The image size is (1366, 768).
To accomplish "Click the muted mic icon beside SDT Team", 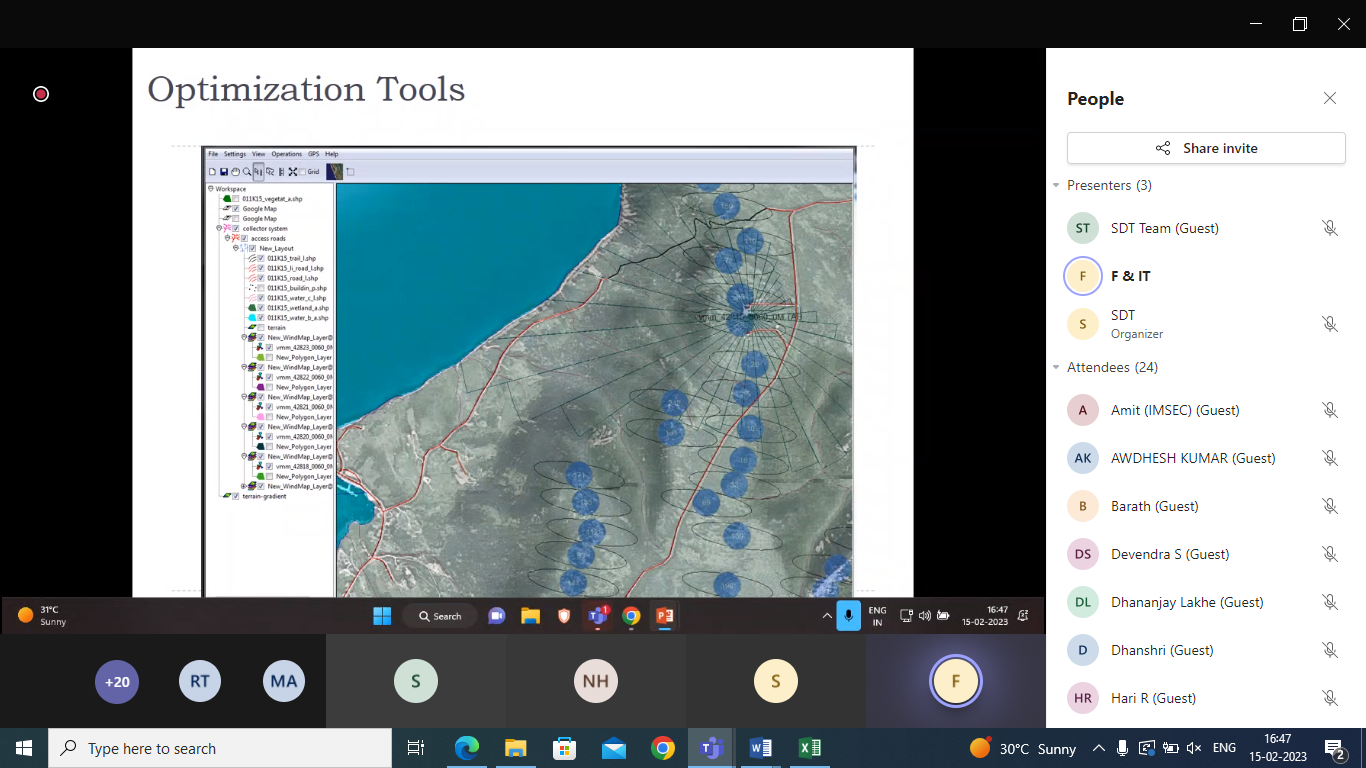I will [1329, 228].
